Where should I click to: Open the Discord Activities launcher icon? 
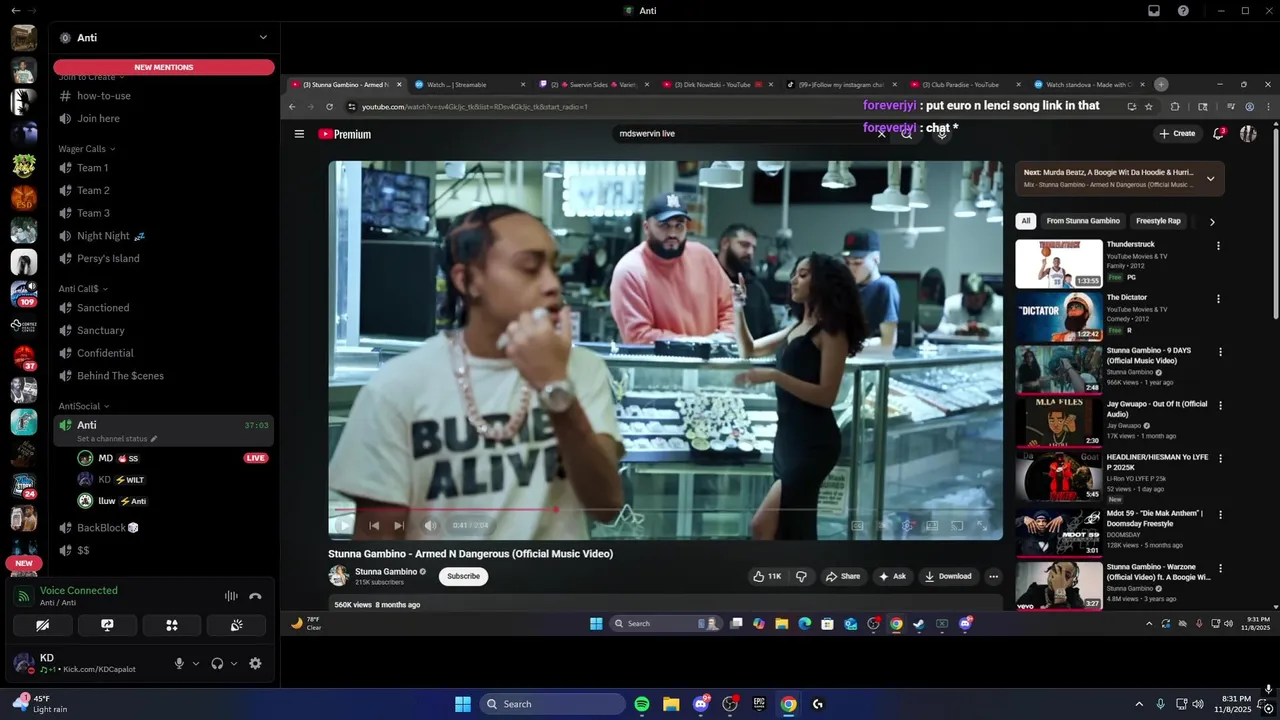(x=172, y=625)
